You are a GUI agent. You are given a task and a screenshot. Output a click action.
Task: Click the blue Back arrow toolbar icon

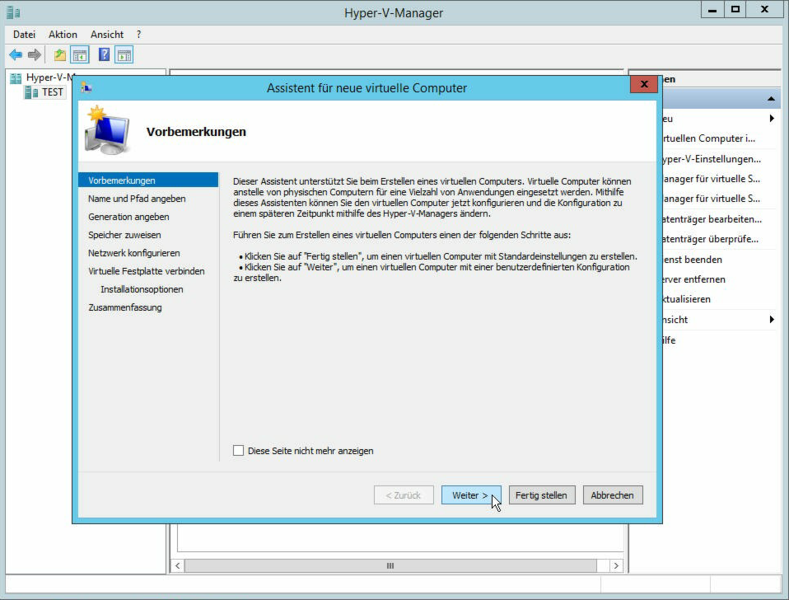click(x=16, y=54)
